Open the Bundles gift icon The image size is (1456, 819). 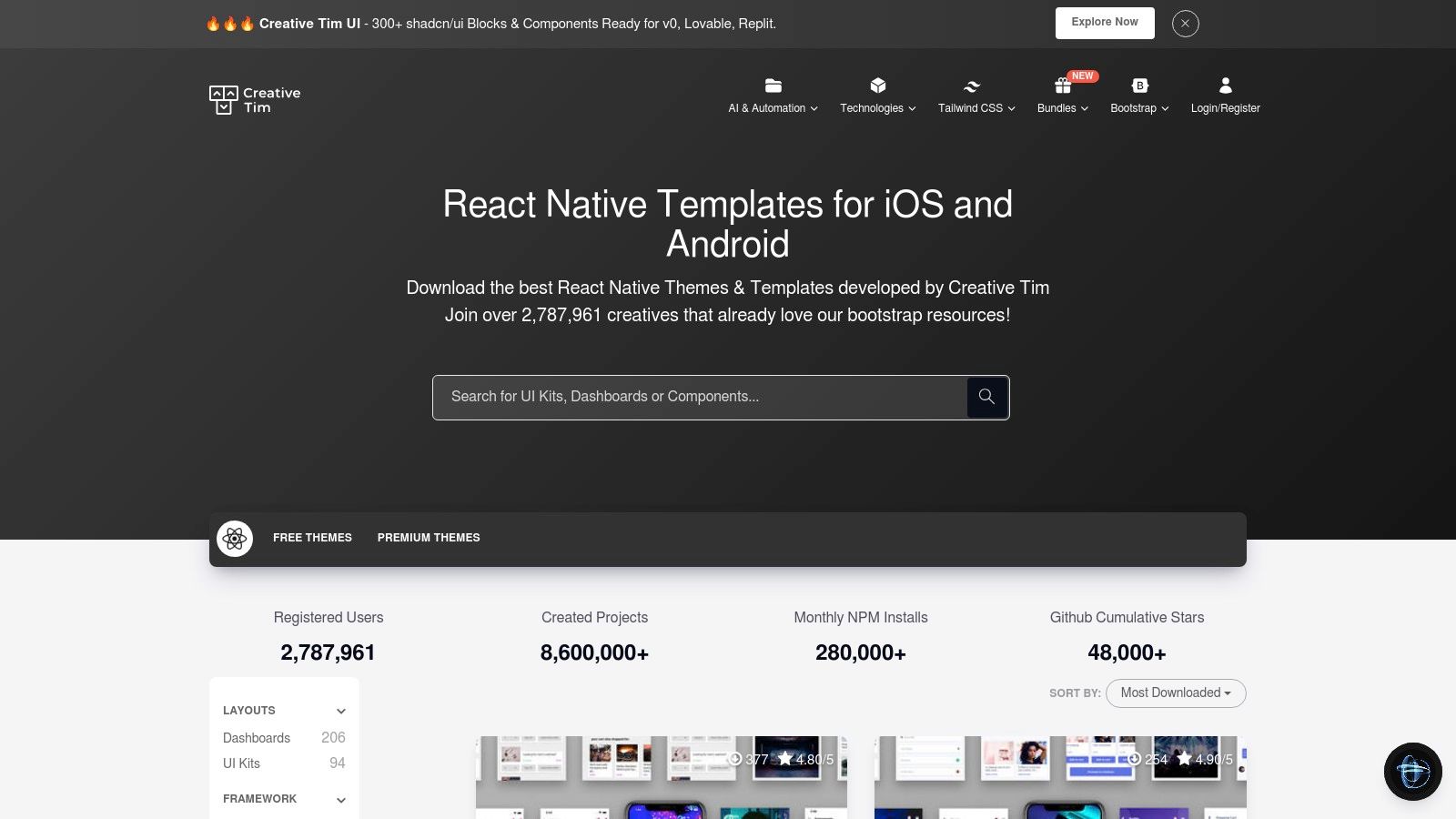1061,86
